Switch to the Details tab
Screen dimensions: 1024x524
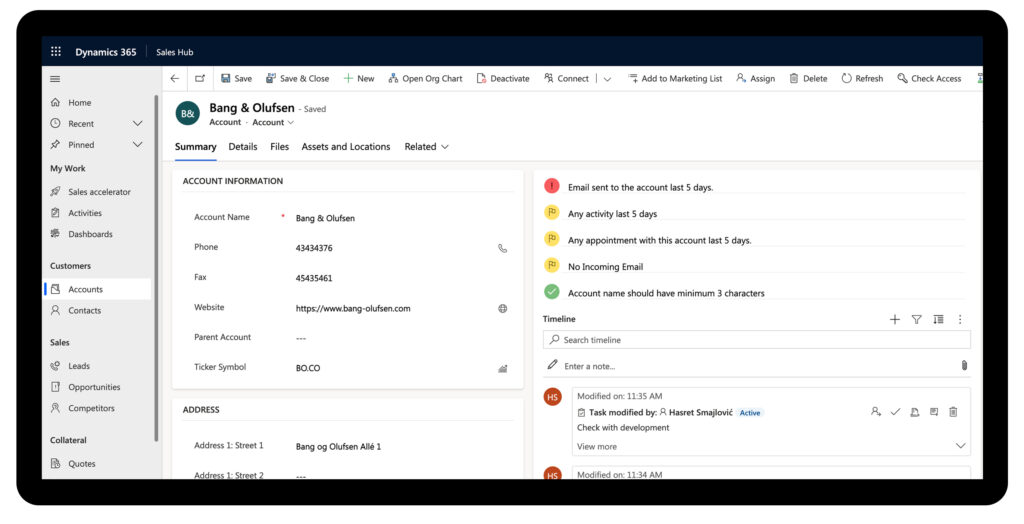click(243, 147)
